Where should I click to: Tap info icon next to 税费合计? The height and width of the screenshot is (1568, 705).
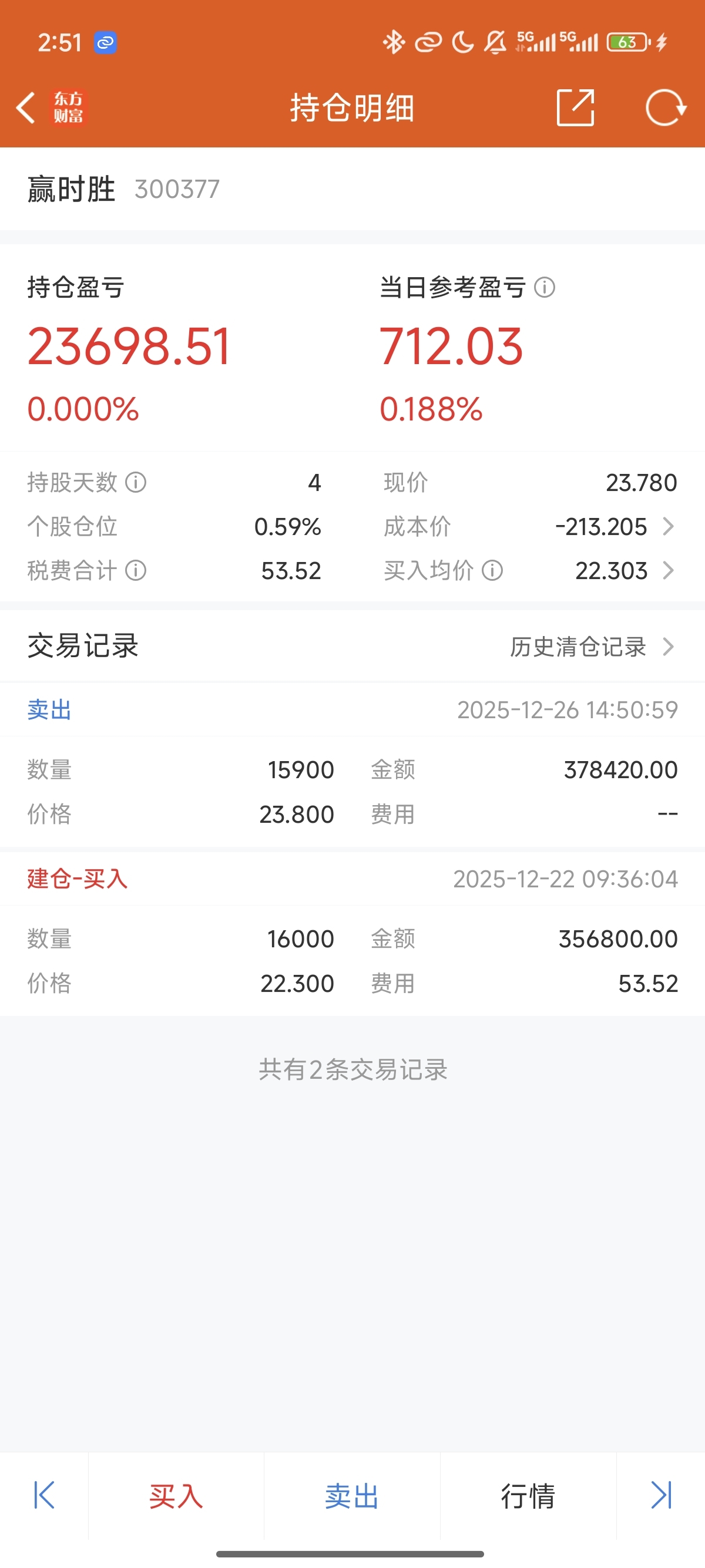pyautogui.click(x=136, y=571)
